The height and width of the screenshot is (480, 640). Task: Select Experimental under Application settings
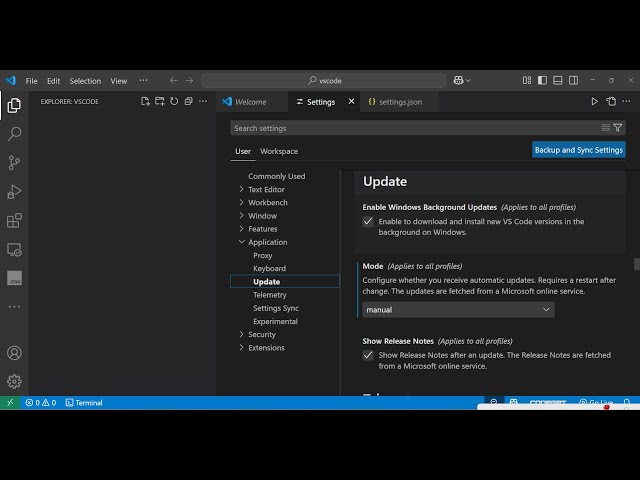[x=276, y=321]
